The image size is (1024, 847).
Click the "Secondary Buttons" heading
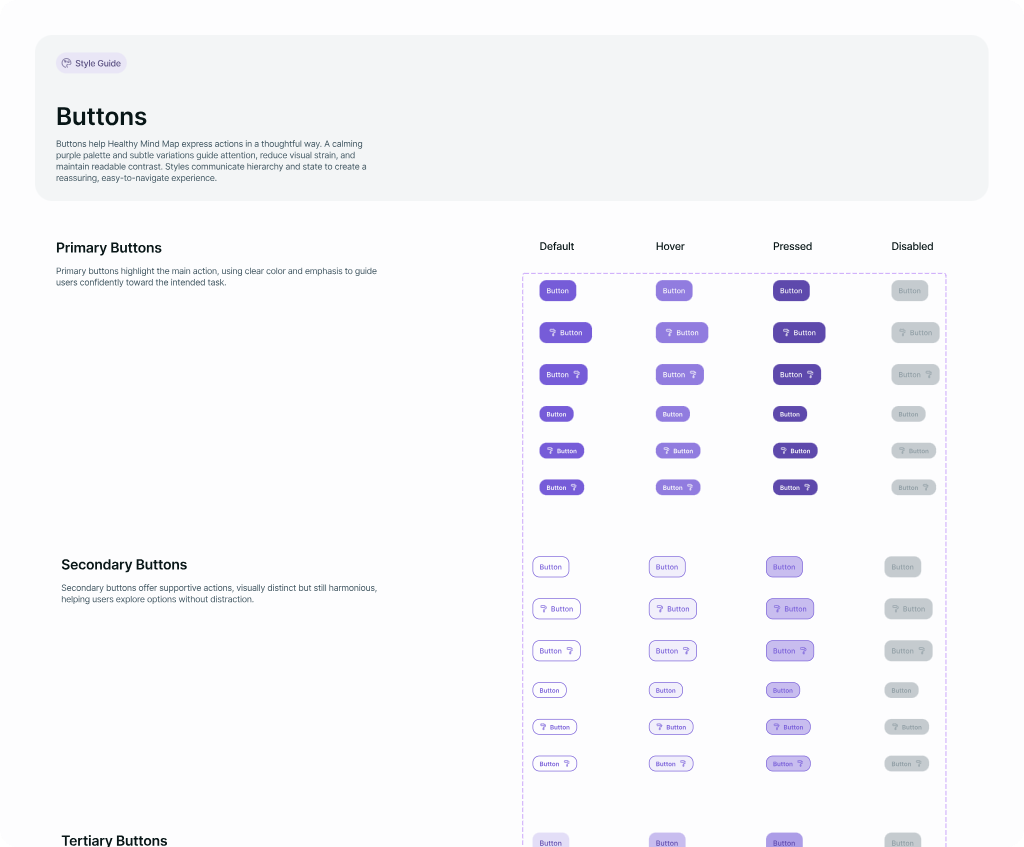coord(124,564)
